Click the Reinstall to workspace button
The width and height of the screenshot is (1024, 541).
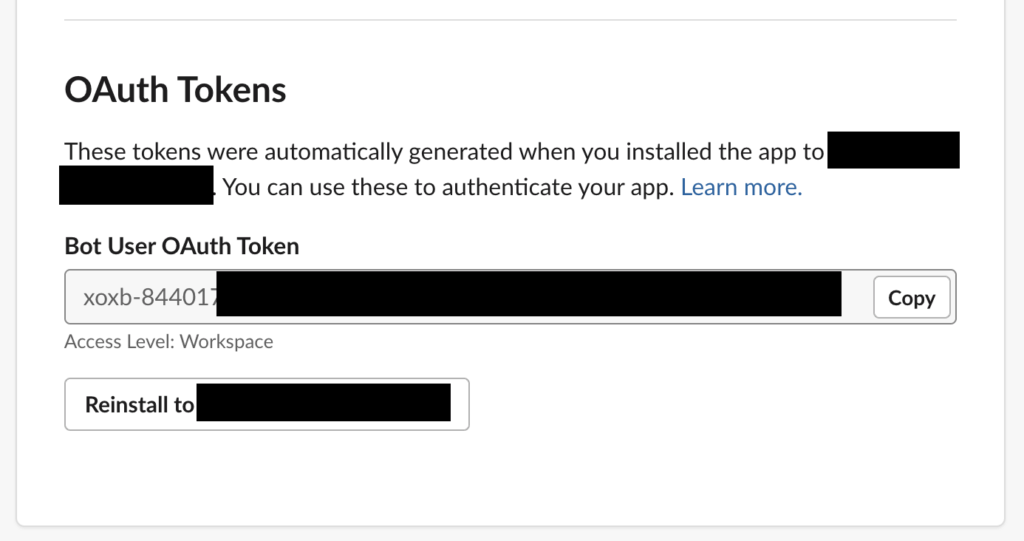coord(266,404)
